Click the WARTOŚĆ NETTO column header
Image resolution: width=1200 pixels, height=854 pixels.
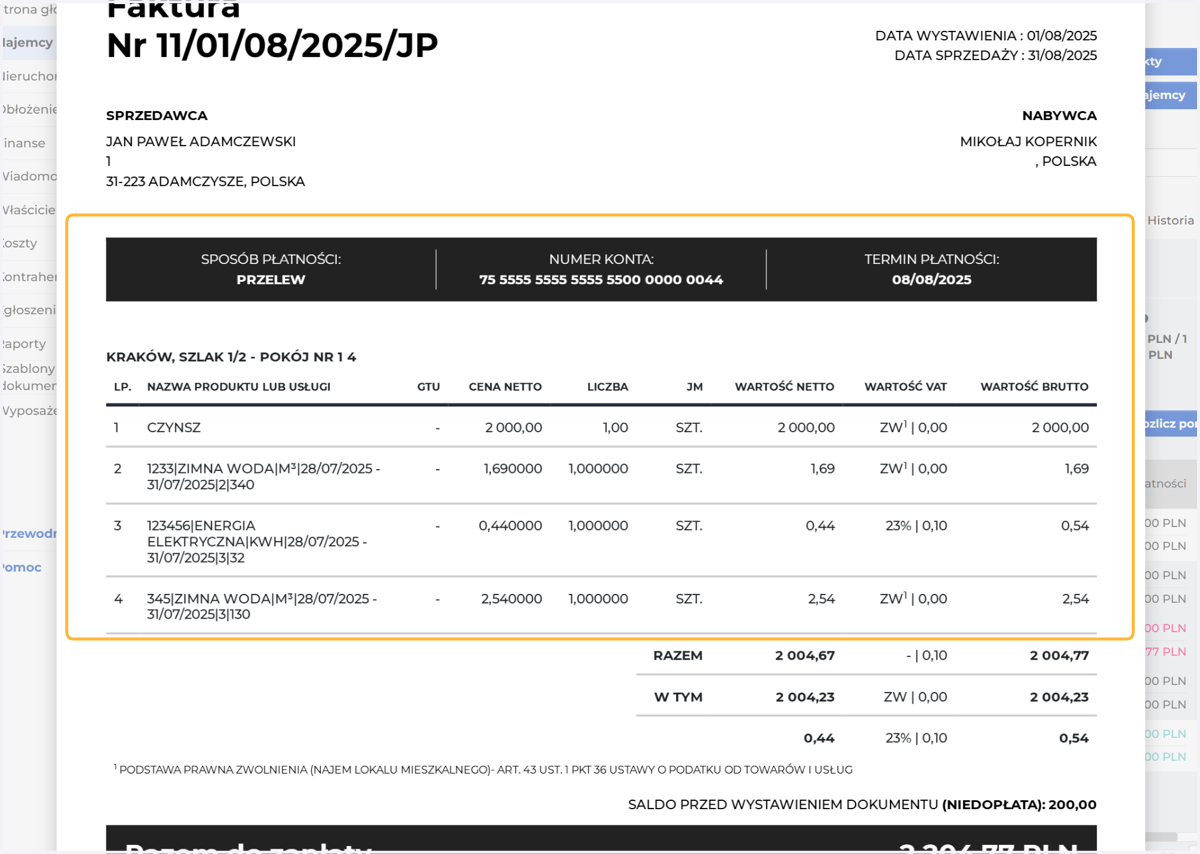pos(785,387)
